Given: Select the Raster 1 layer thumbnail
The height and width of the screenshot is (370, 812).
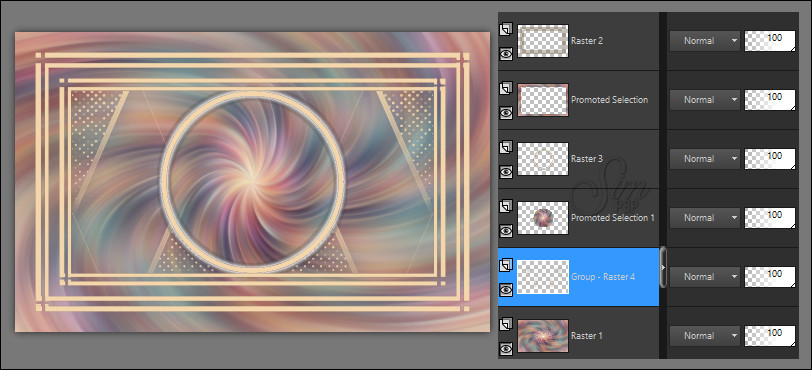Looking at the screenshot, I should click(x=543, y=336).
